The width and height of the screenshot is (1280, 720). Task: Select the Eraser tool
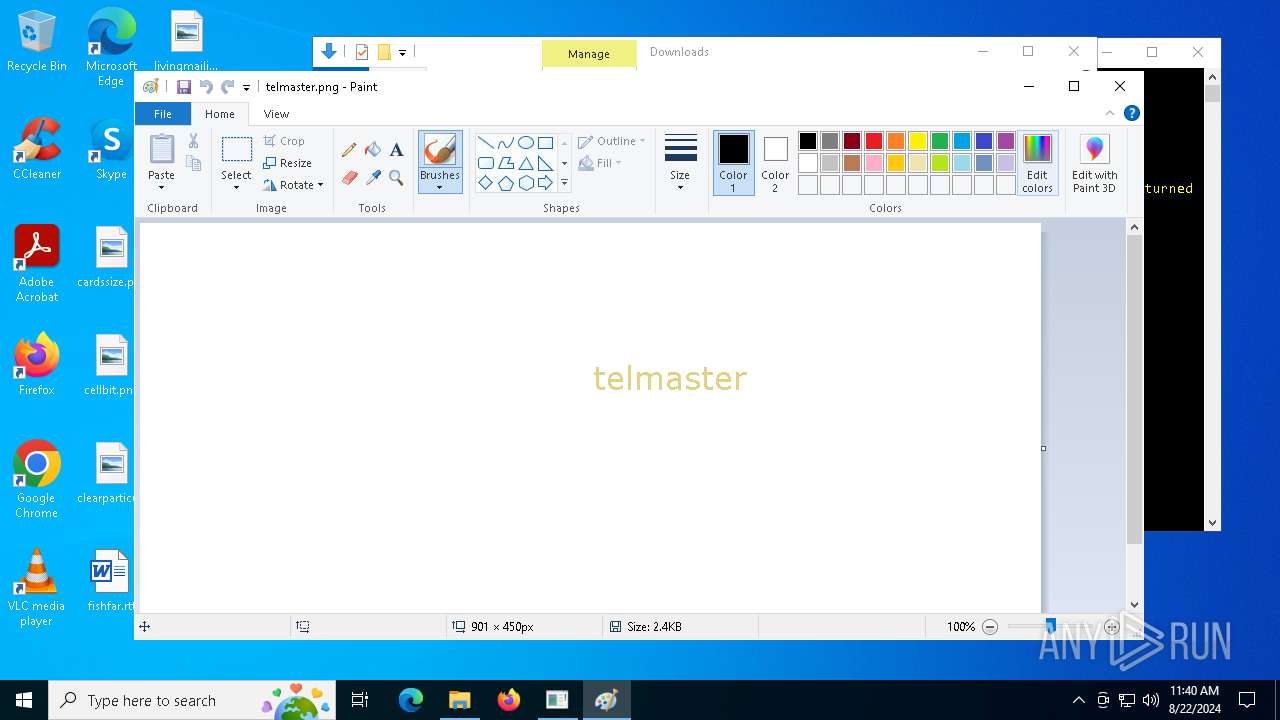pos(349,177)
